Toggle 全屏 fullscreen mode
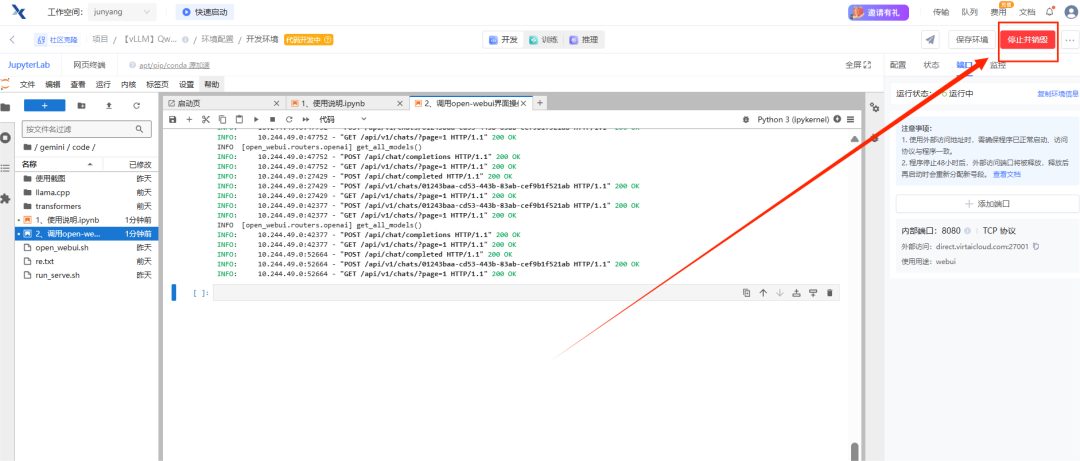 point(858,65)
